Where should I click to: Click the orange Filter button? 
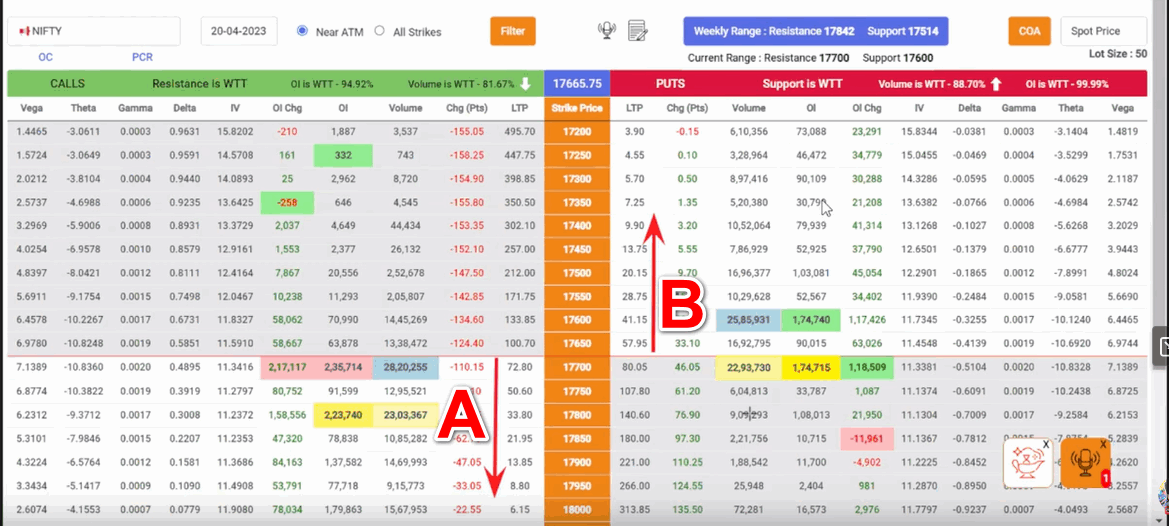(x=512, y=31)
